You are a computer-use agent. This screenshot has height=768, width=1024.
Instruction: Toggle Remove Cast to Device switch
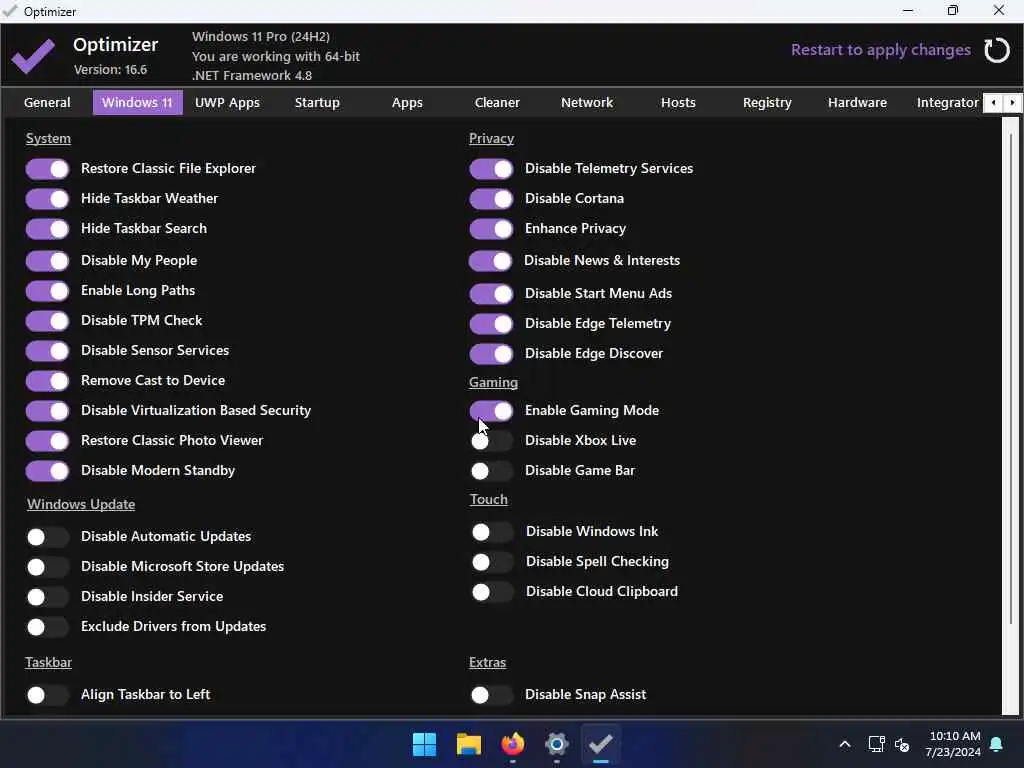pyautogui.click(x=47, y=381)
